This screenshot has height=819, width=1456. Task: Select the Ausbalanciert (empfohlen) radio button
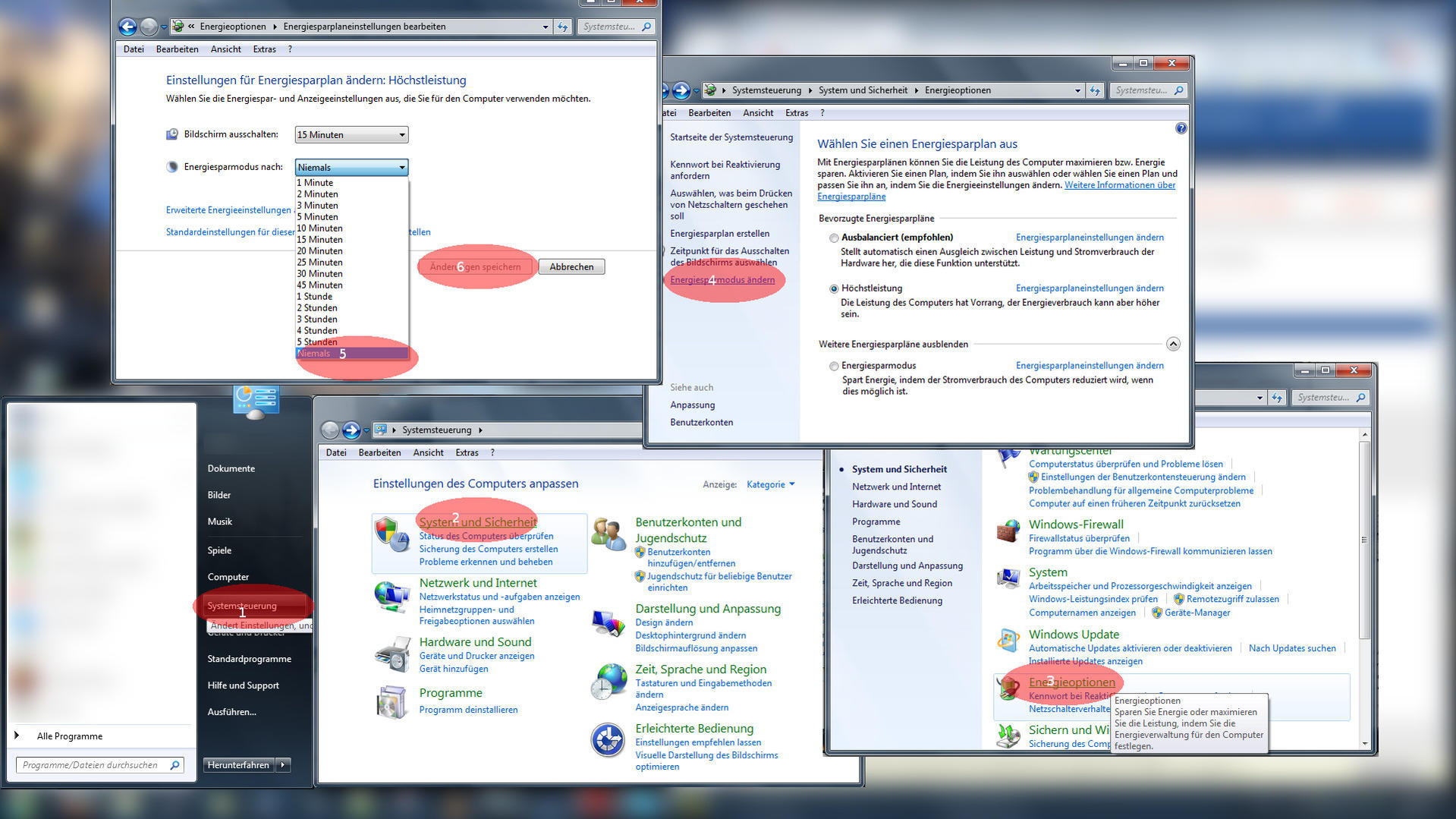click(x=834, y=238)
